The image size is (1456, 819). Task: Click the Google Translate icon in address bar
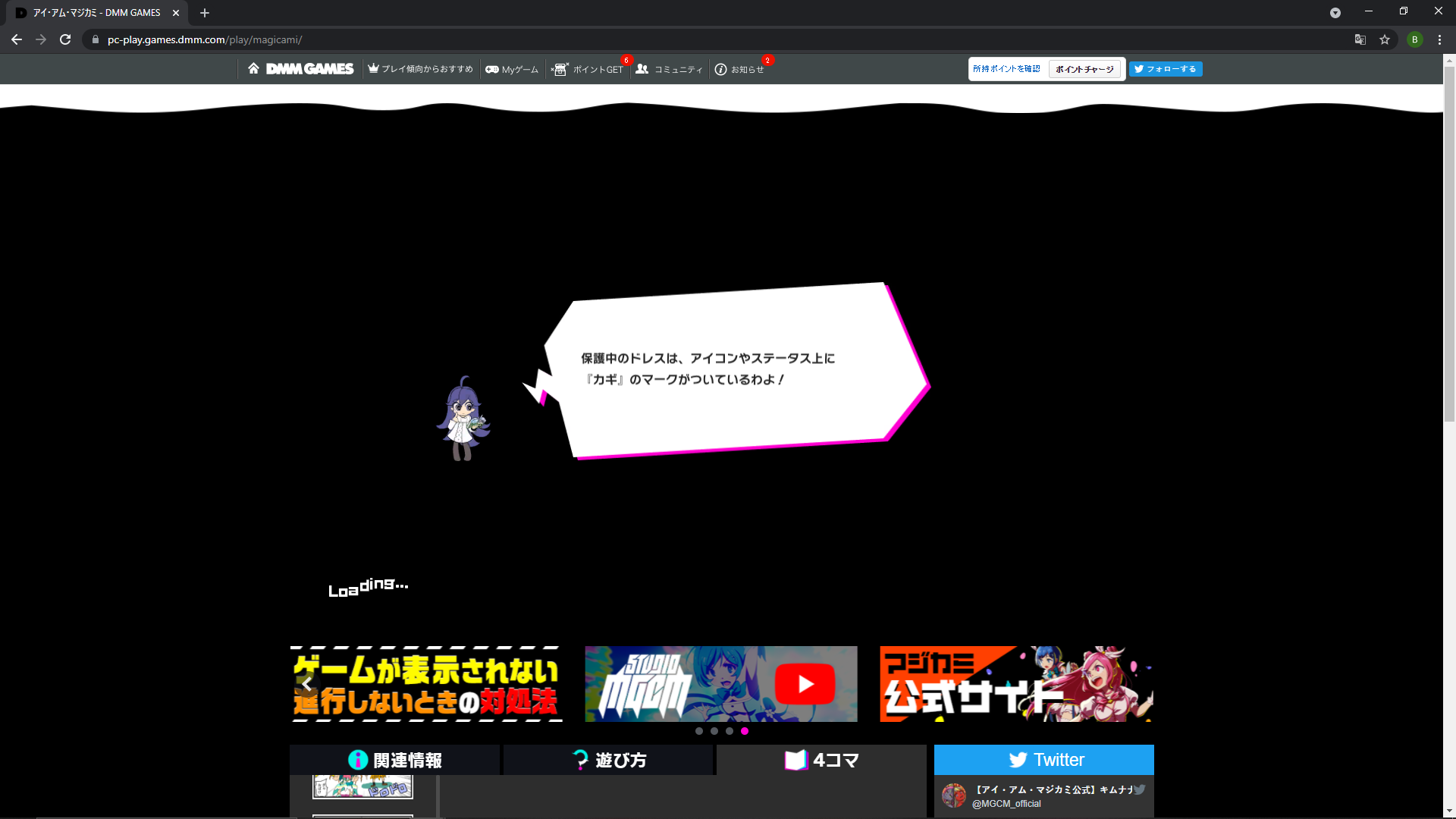[x=1360, y=39]
